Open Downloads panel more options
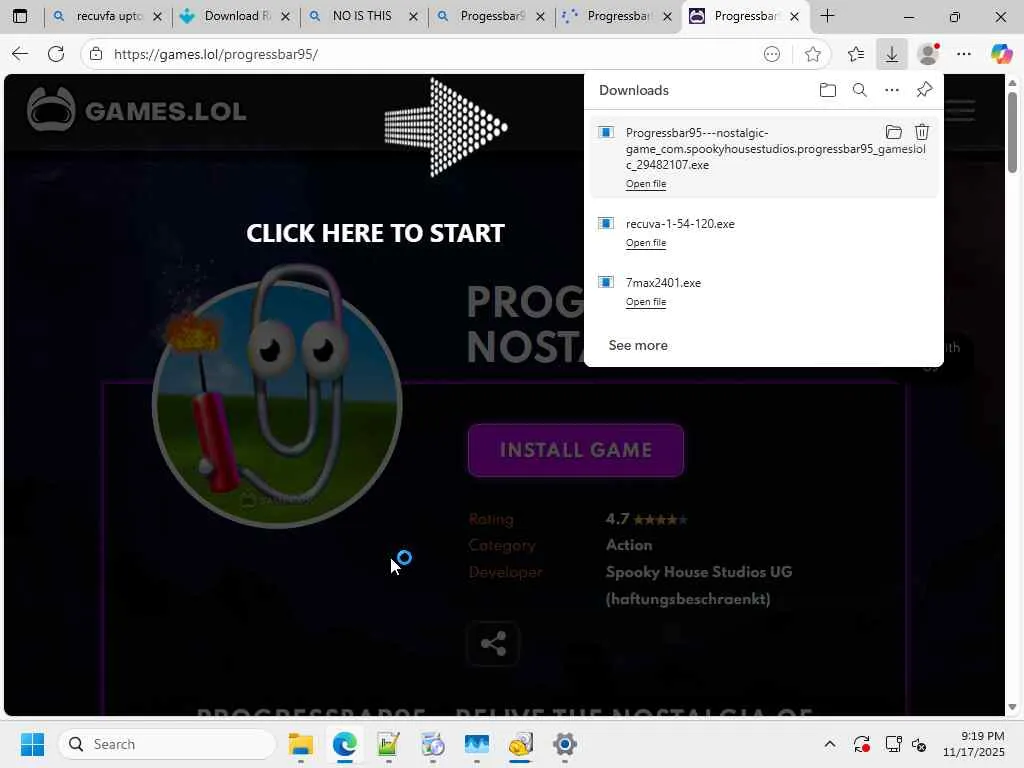 tap(891, 90)
